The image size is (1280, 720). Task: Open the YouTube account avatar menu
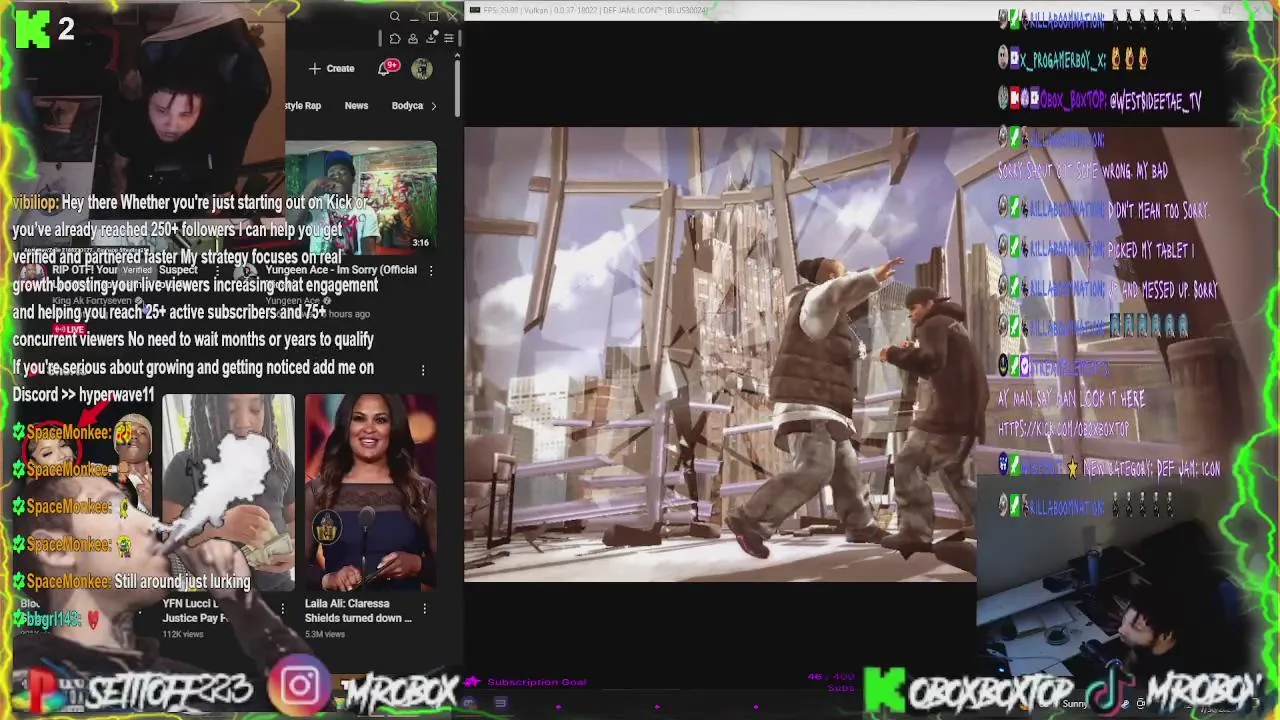pos(422,68)
